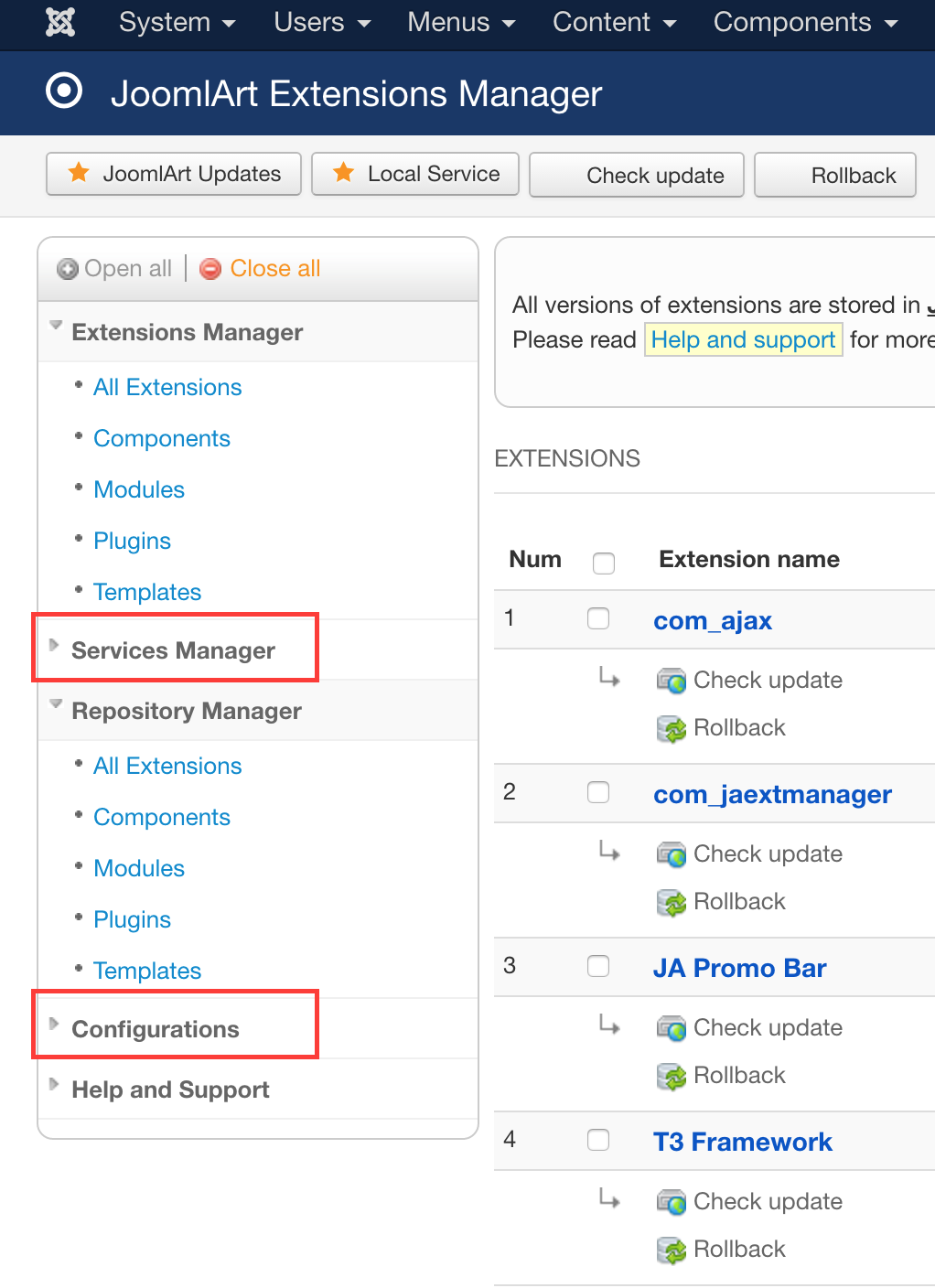Click Rollback icon under com_jaextmanager
Screen dimensions: 935x1288
point(672,903)
